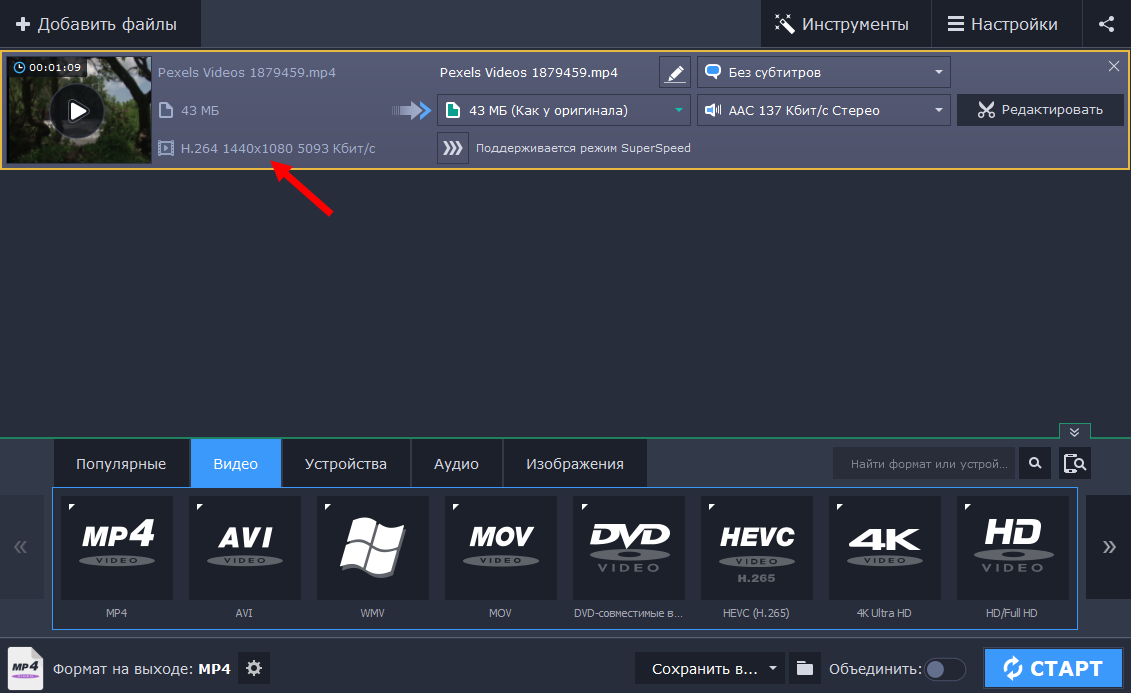Switch to the Аудио tab

click(x=456, y=464)
